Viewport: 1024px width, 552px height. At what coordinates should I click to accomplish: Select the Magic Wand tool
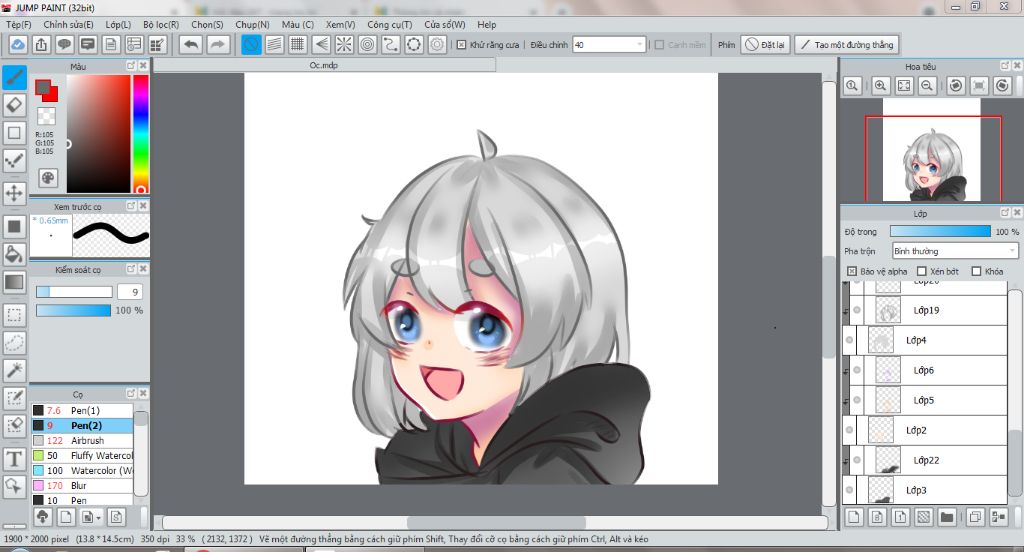click(x=14, y=370)
